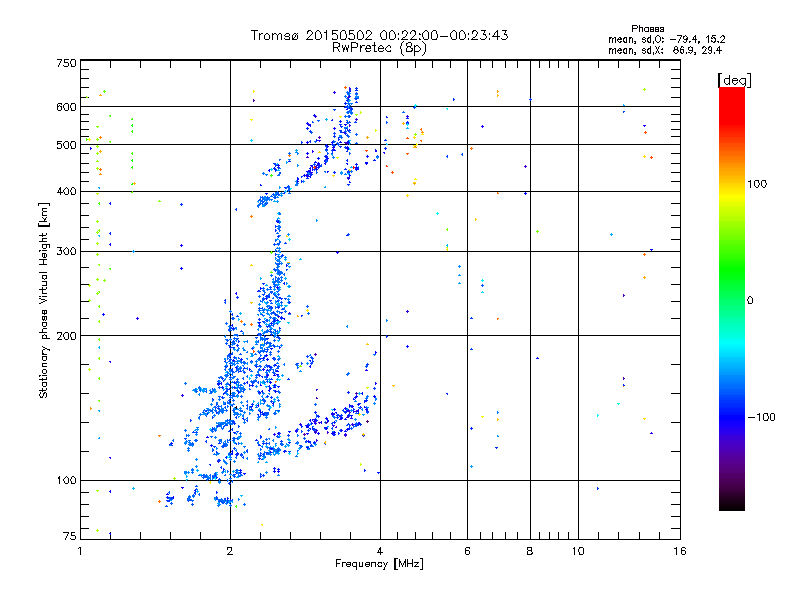This screenshot has width=800, height=600.
Task: Click the x-axis tick label '8'
Action: (530, 551)
